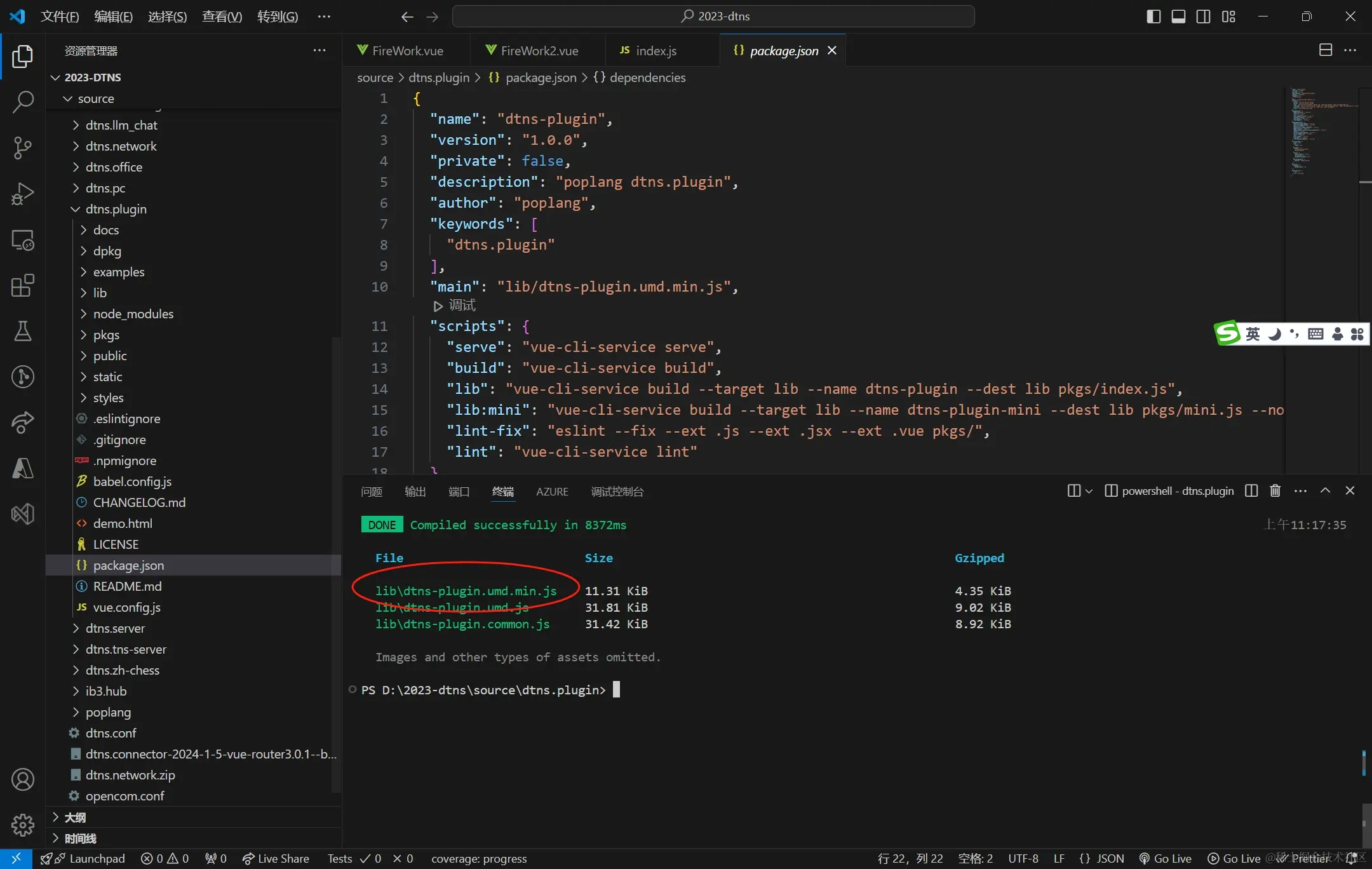Viewport: 1372px width, 869px height.
Task: Open Run and Debug view
Action: (x=23, y=194)
